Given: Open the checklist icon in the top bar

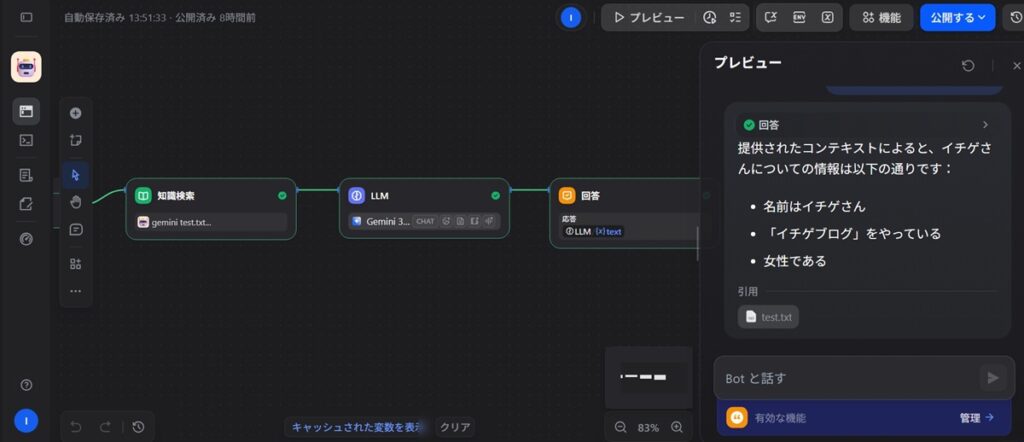Looking at the screenshot, I should coord(736,18).
